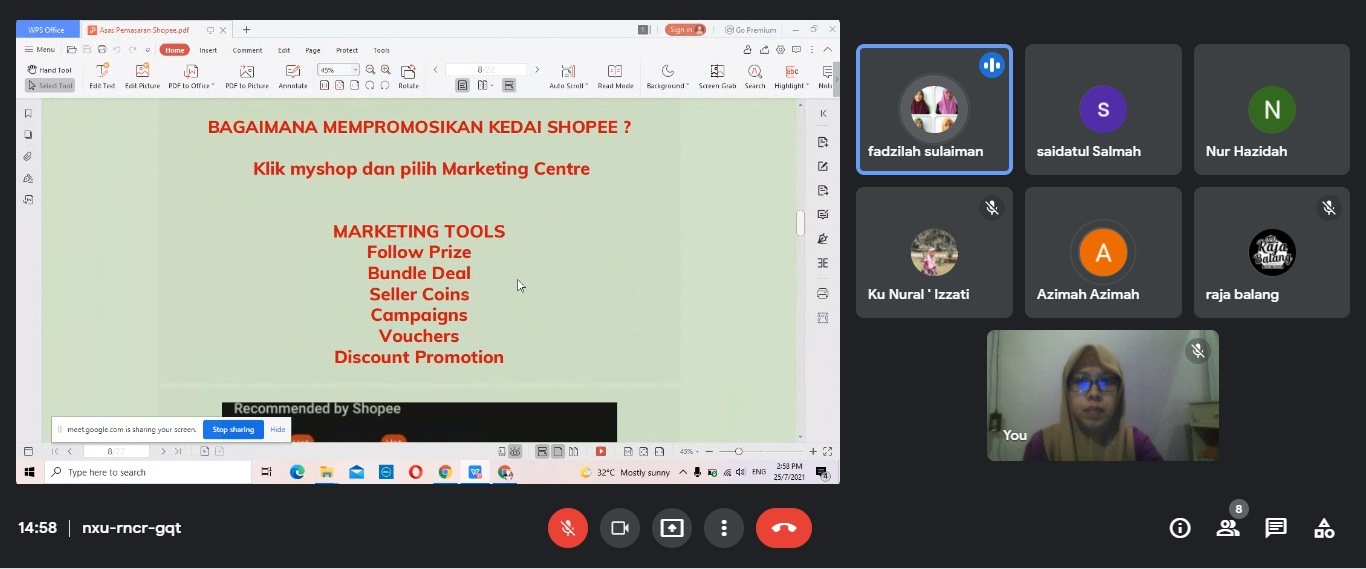This screenshot has height=569, width=1366.
Task: Toggle the camera in Meet
Action: 620,528
